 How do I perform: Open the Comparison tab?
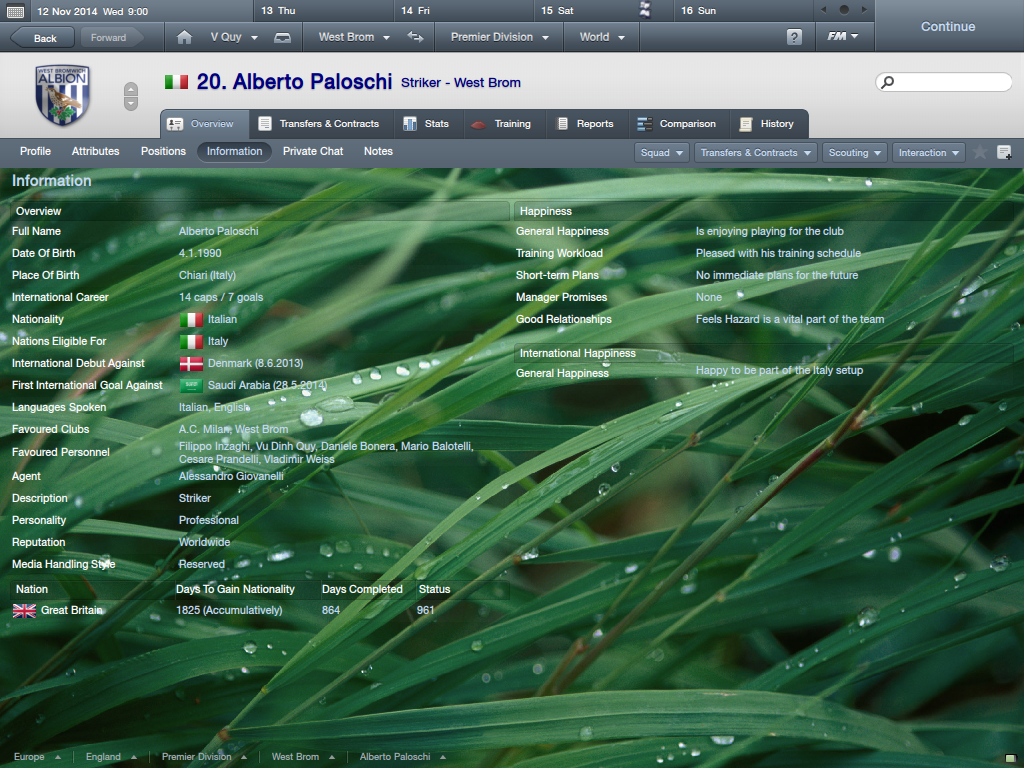[679, 123]
